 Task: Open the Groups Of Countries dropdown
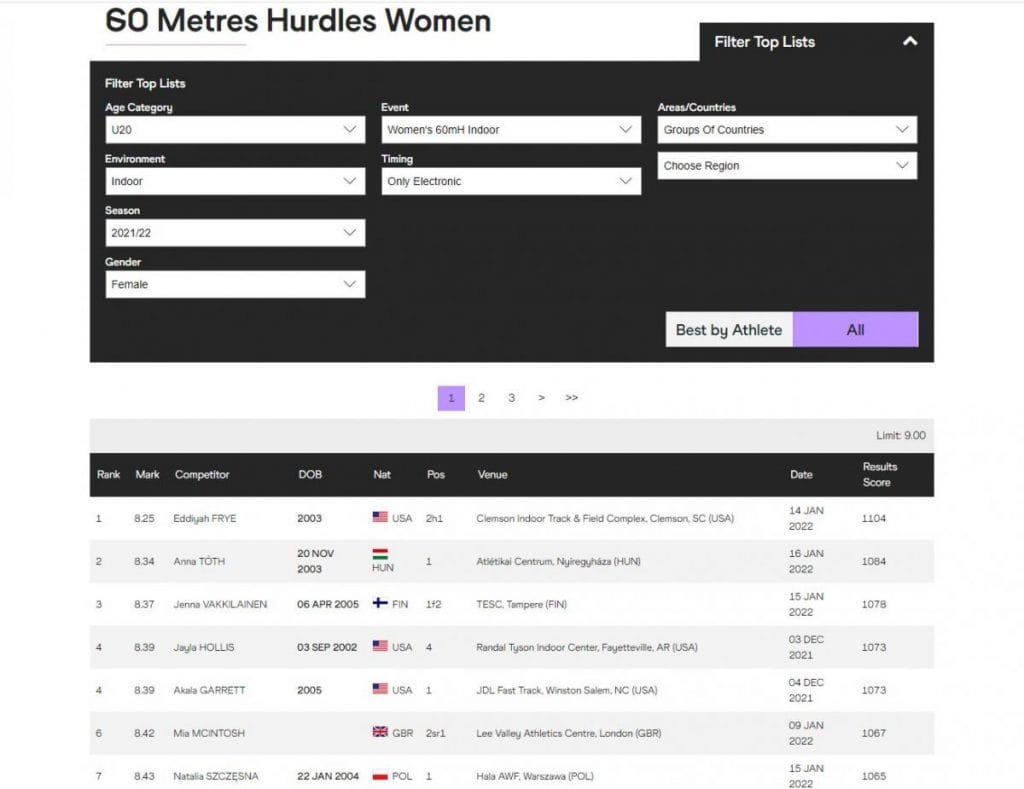pos(787,130)
